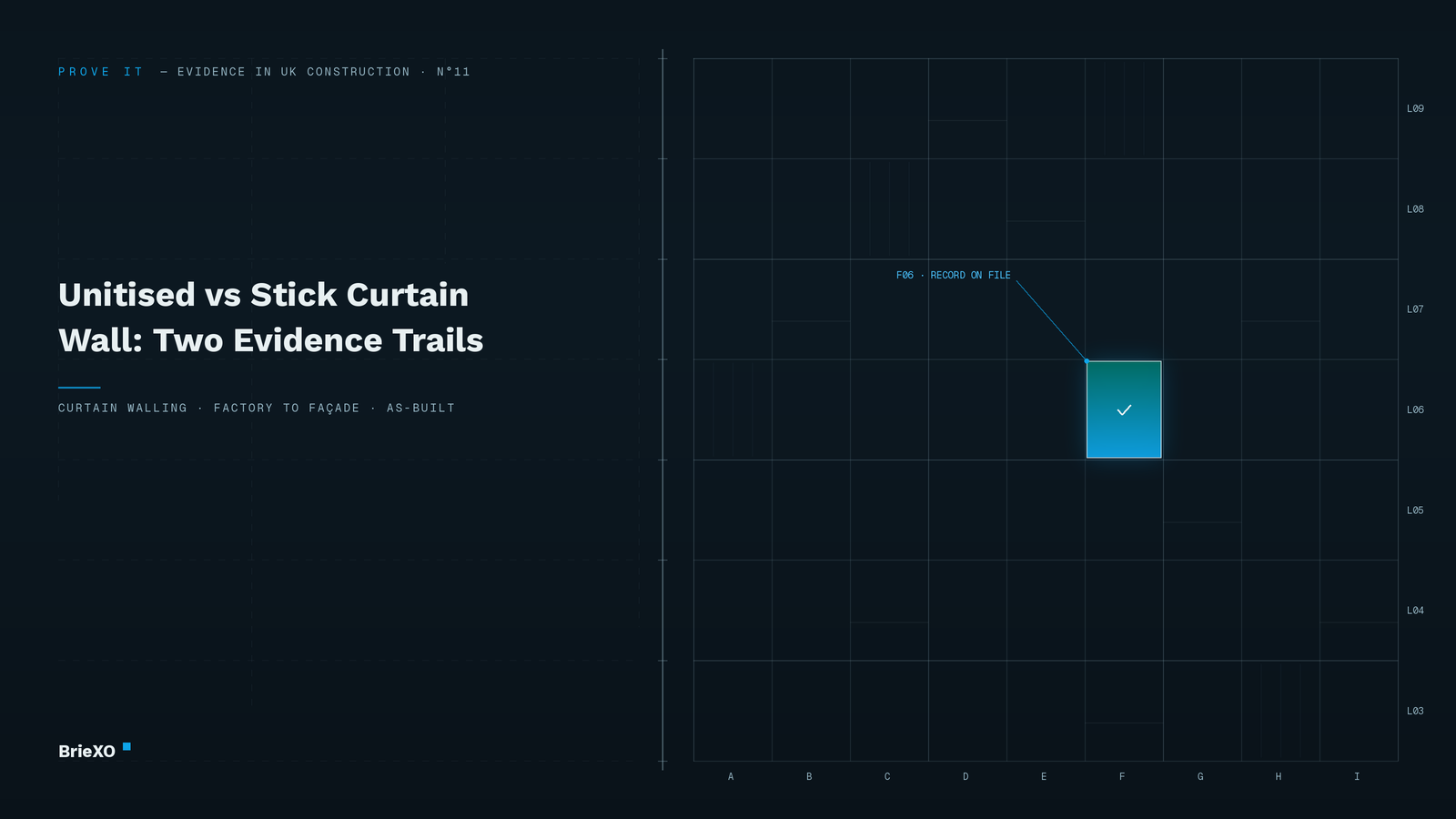This screenshot has height=819, width=1456.
Task: Click column label B
Action: tap(809, 776)
